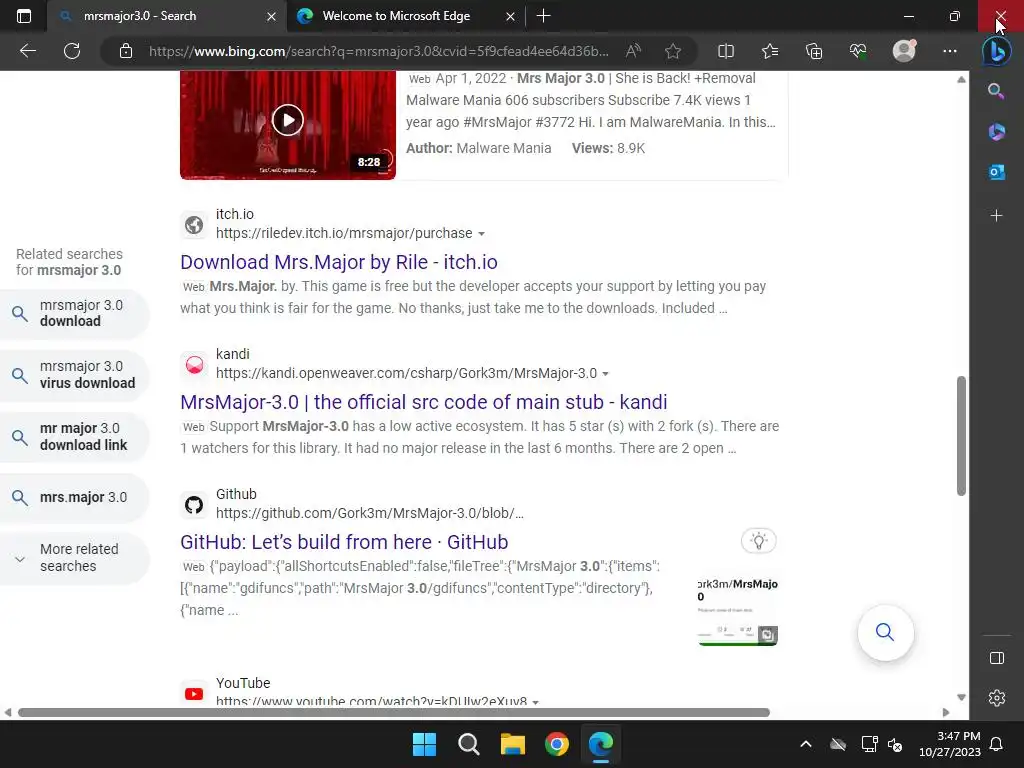Open the volume muted tray icon
The image size is (1024, 768).
click(x=895, y=744)
